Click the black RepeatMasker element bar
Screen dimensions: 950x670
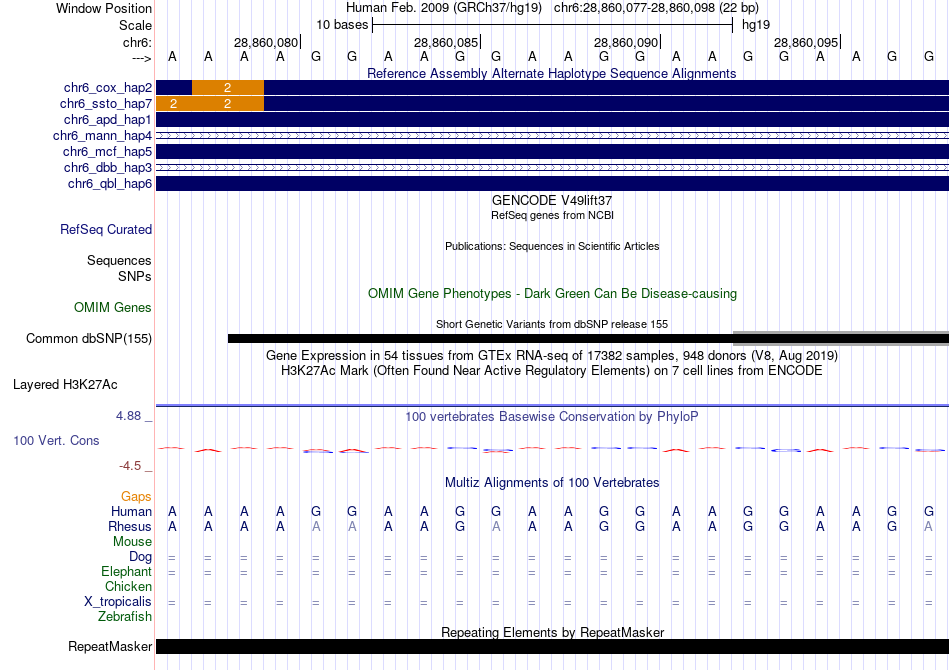(552, 647)
